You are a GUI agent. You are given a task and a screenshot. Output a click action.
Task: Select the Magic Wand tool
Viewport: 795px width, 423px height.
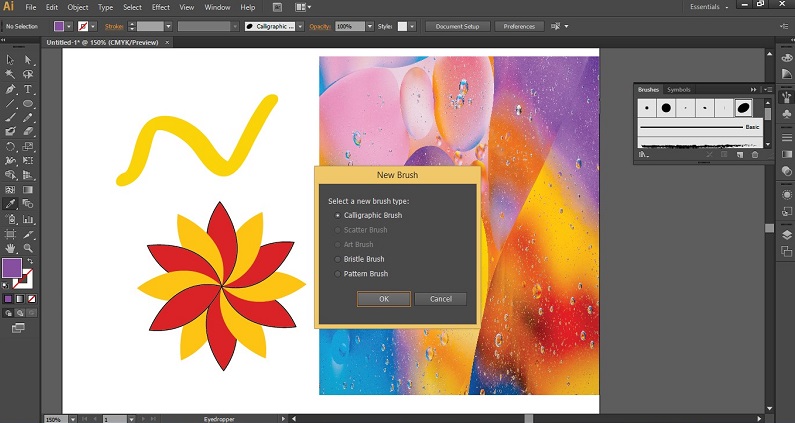pyautogui.click(x=10, y=74)
